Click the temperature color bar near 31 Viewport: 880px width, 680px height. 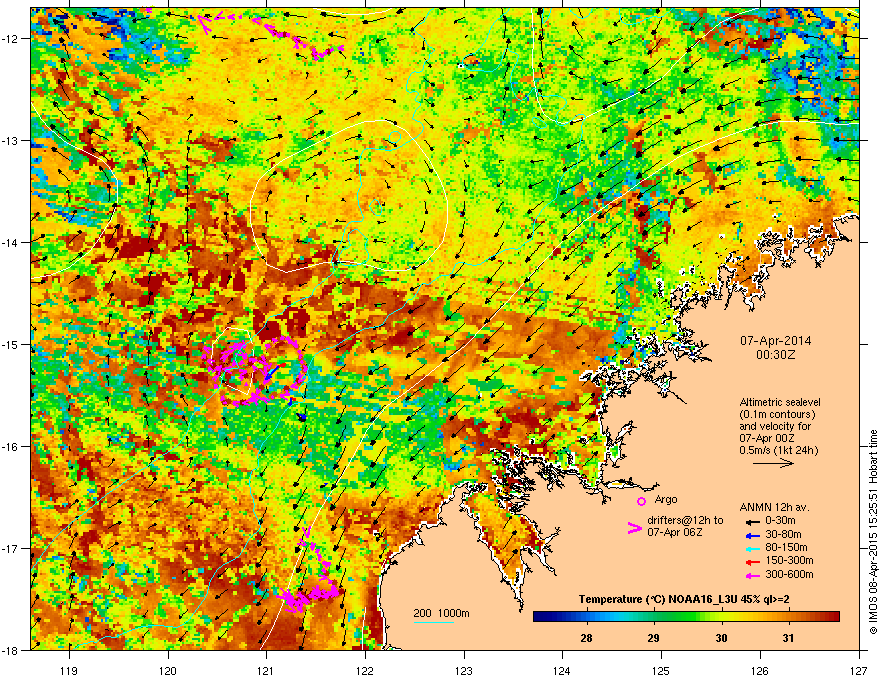[x=789, y=617]
